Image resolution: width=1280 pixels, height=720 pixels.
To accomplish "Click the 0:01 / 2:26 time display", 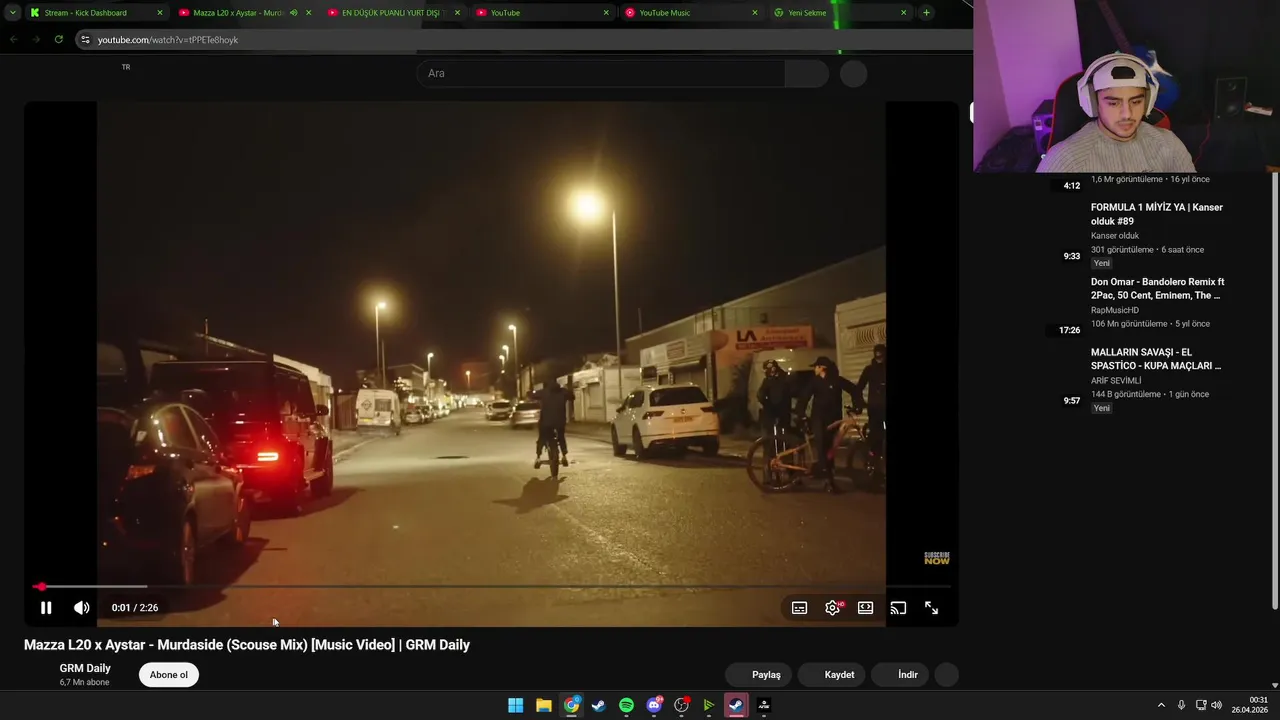I will [x=135, y=608].
